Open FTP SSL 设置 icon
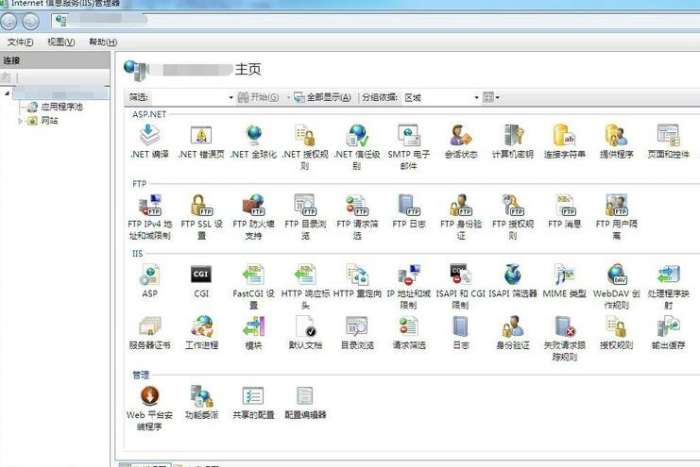 point(201,217)
